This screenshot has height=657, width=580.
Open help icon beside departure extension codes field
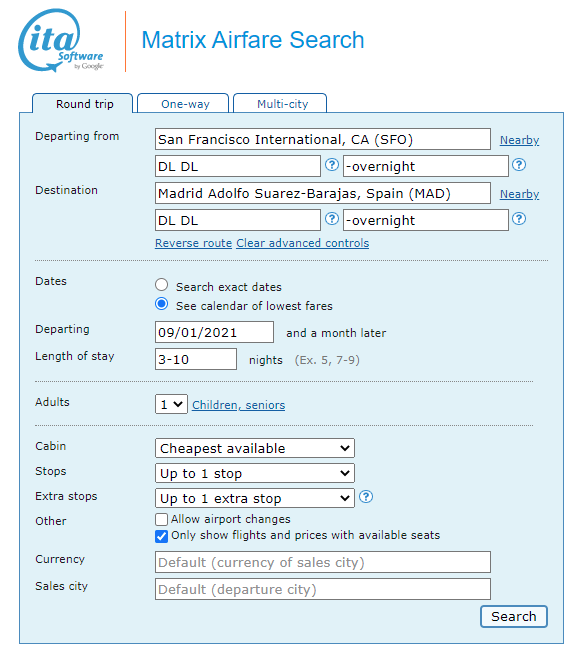tap(519, 165)
